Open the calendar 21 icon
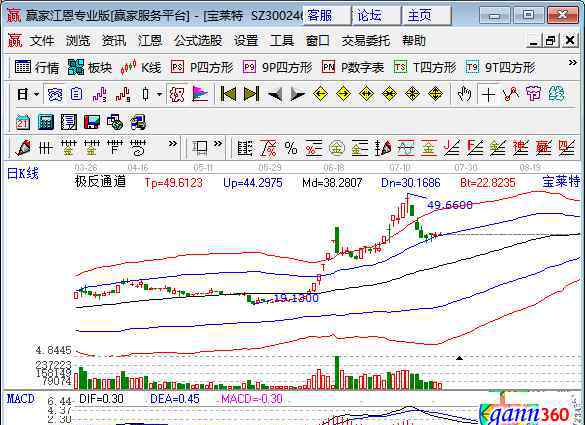The width and height of the screenshot is (585, 425). tap(23, 122)
